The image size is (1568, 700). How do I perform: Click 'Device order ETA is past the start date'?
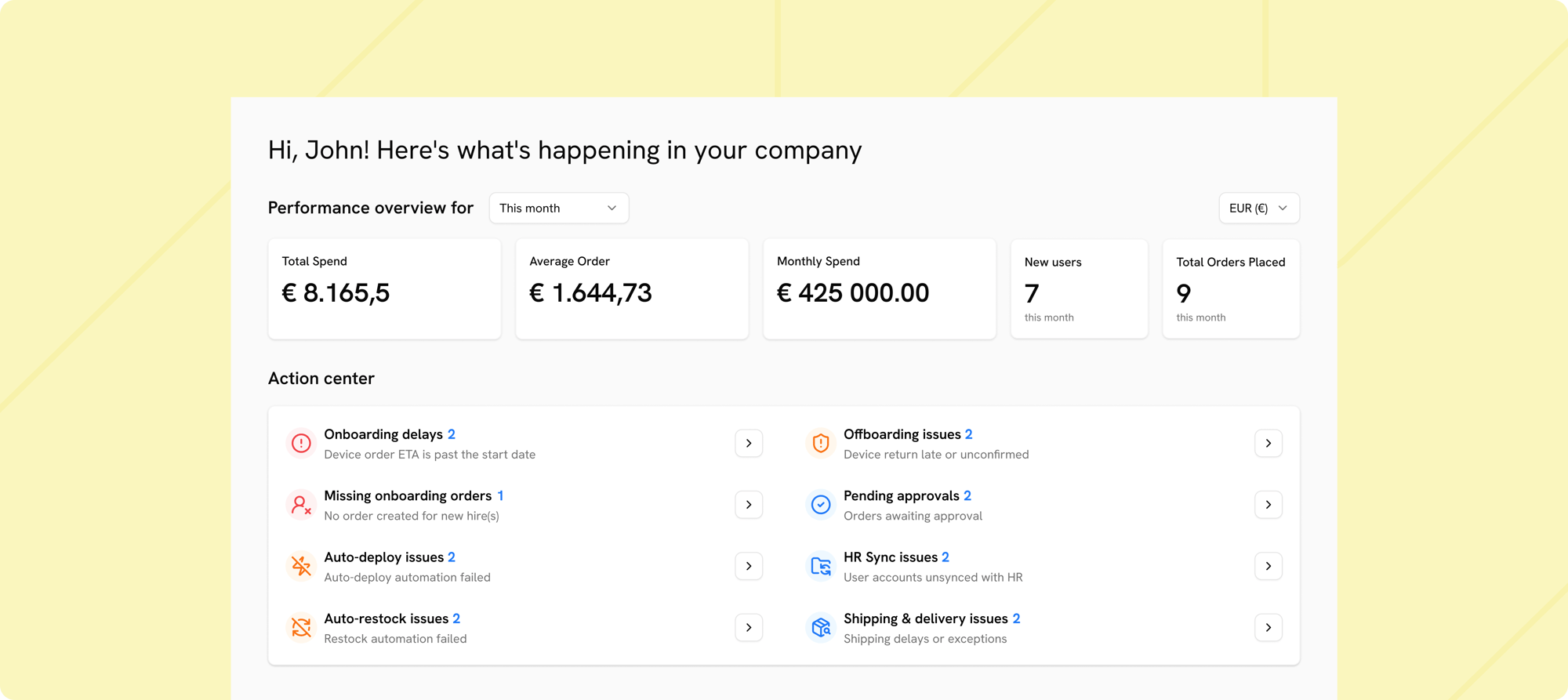coord(430,455)
